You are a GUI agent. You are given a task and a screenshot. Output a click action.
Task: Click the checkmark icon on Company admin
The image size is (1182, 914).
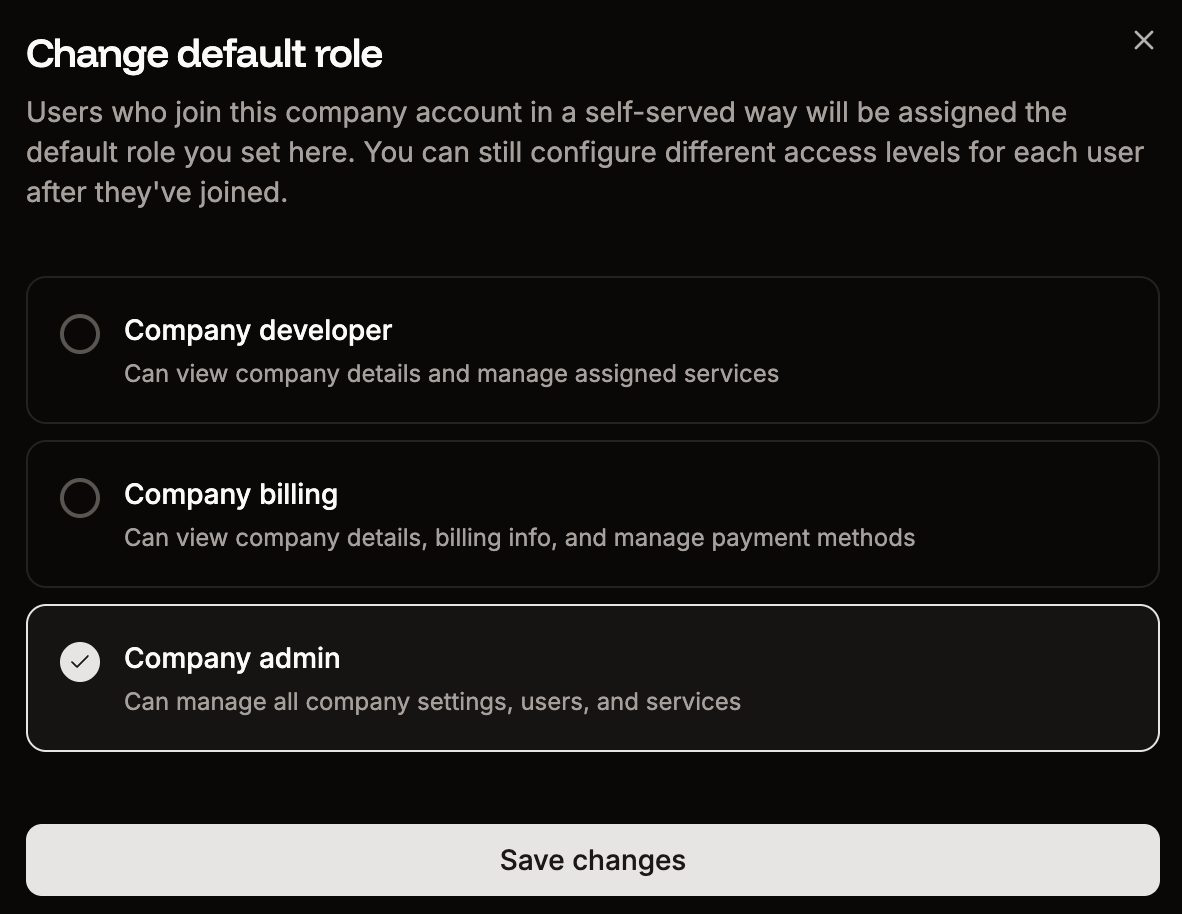[x=80, y=661]
